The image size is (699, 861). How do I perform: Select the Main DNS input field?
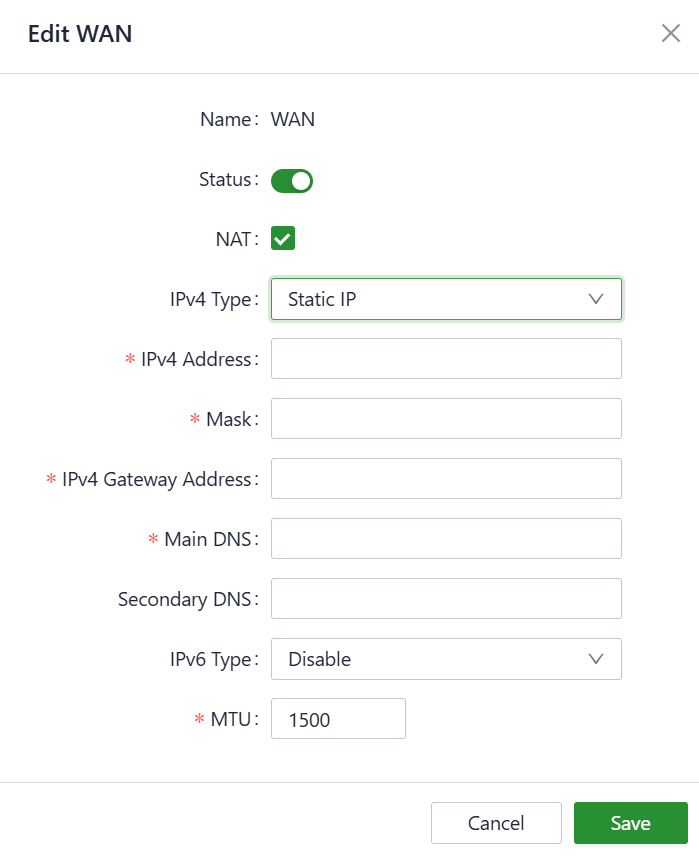coord(446,539)
